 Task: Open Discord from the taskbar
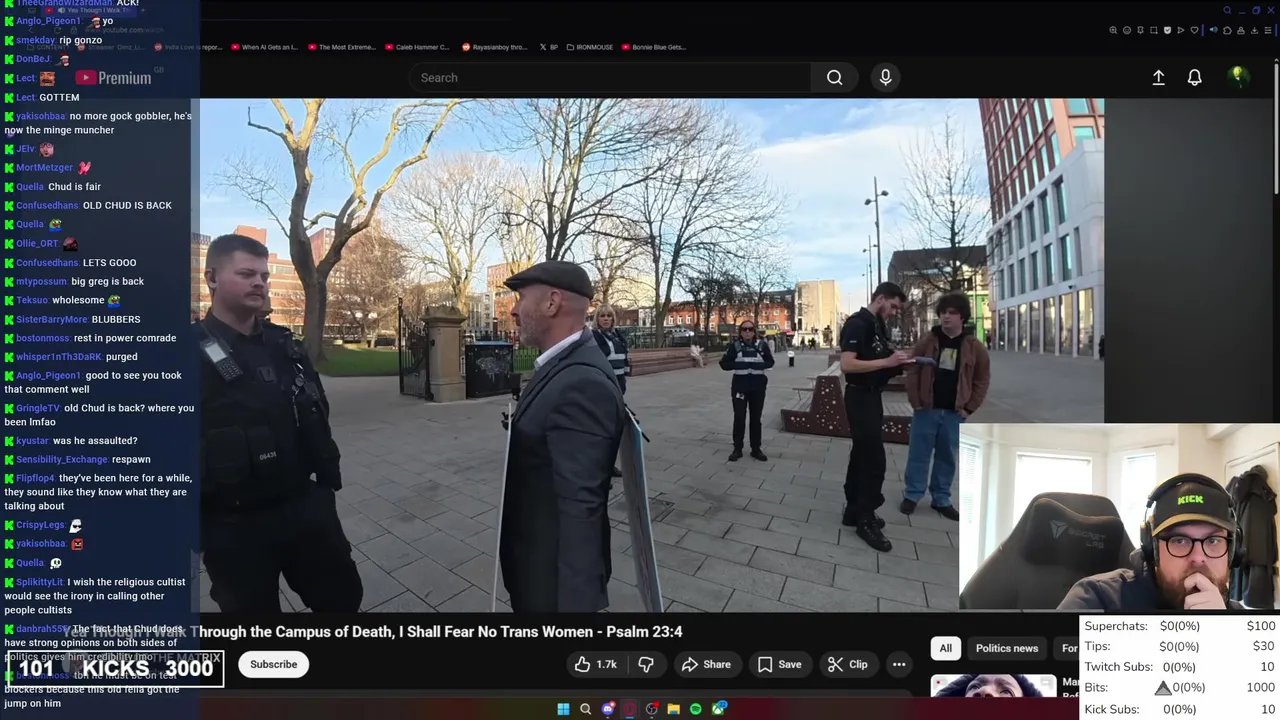click(x=608, y=709)
